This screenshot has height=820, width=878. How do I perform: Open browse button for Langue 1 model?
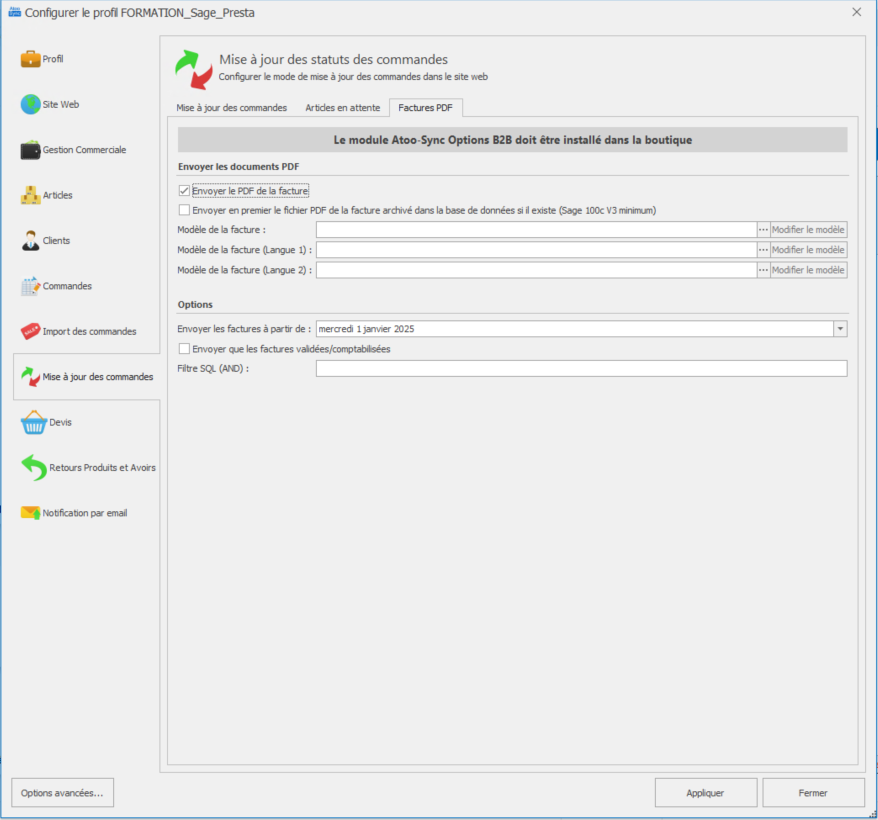pyautogui.click(x=763, y=250)
